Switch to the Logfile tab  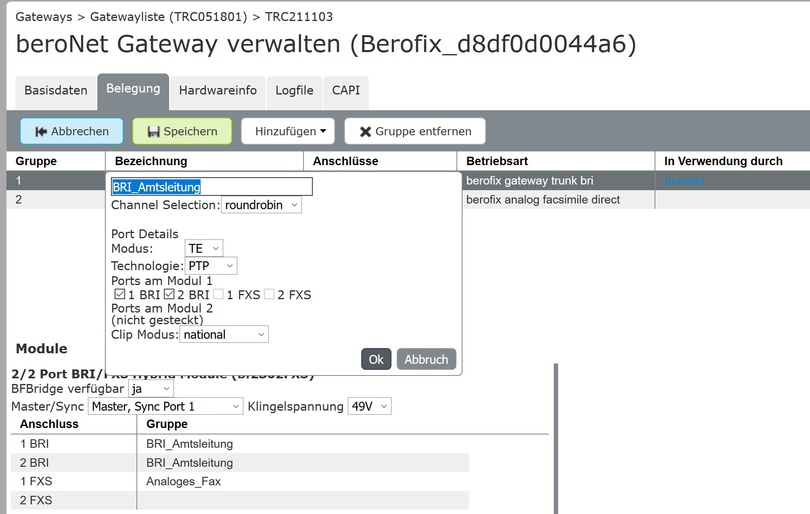click(x=294, y=91)
